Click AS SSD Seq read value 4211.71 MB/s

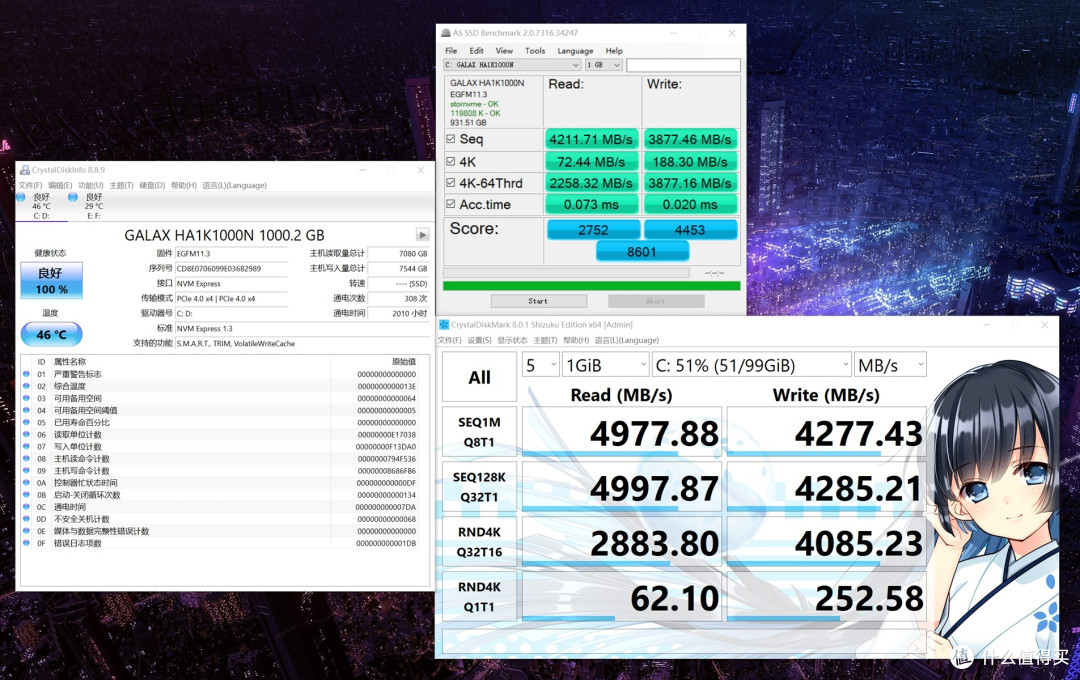(x=592, y=139)
